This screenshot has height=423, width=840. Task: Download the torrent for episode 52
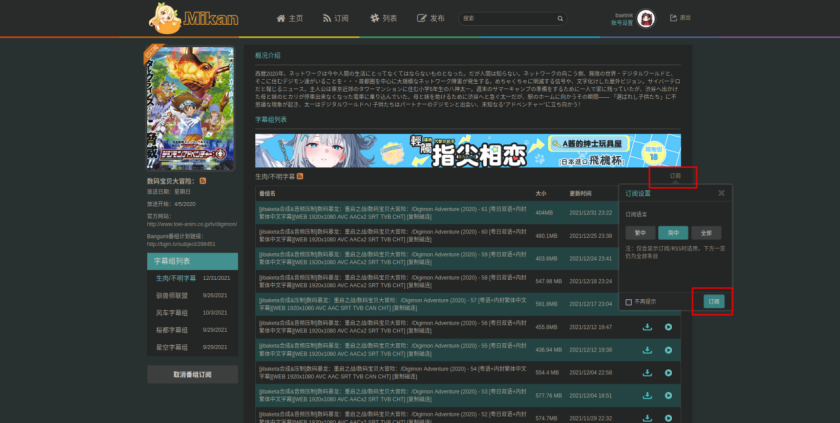tap(647, 418)
